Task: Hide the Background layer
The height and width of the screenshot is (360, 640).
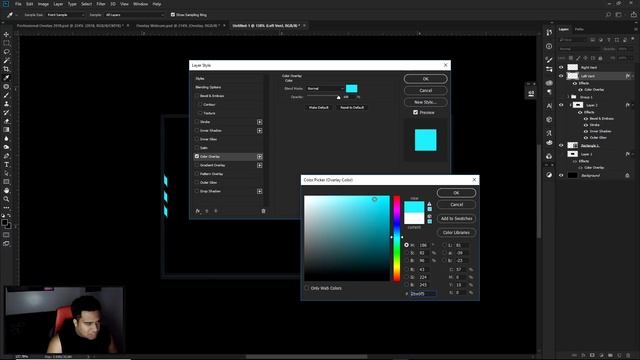Action: coord(561,176)
